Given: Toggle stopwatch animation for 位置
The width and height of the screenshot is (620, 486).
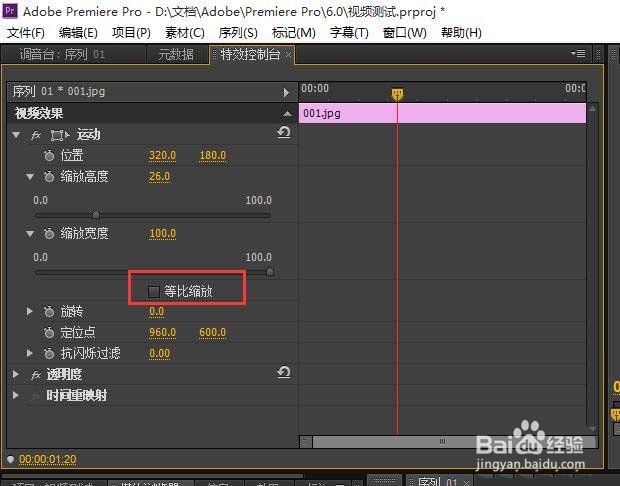Looking at the screenshot, I should tap(49, 155).
